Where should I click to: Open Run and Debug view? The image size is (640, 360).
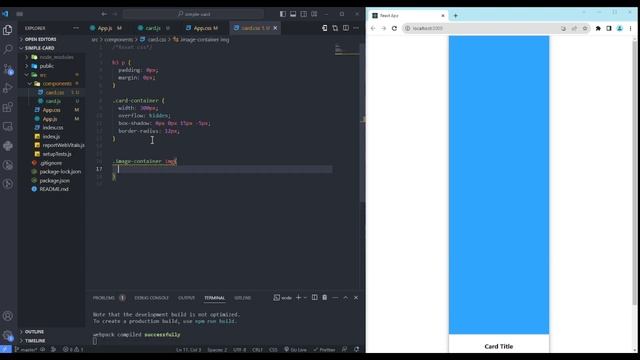pyautogui.click(x=7, y=88)
